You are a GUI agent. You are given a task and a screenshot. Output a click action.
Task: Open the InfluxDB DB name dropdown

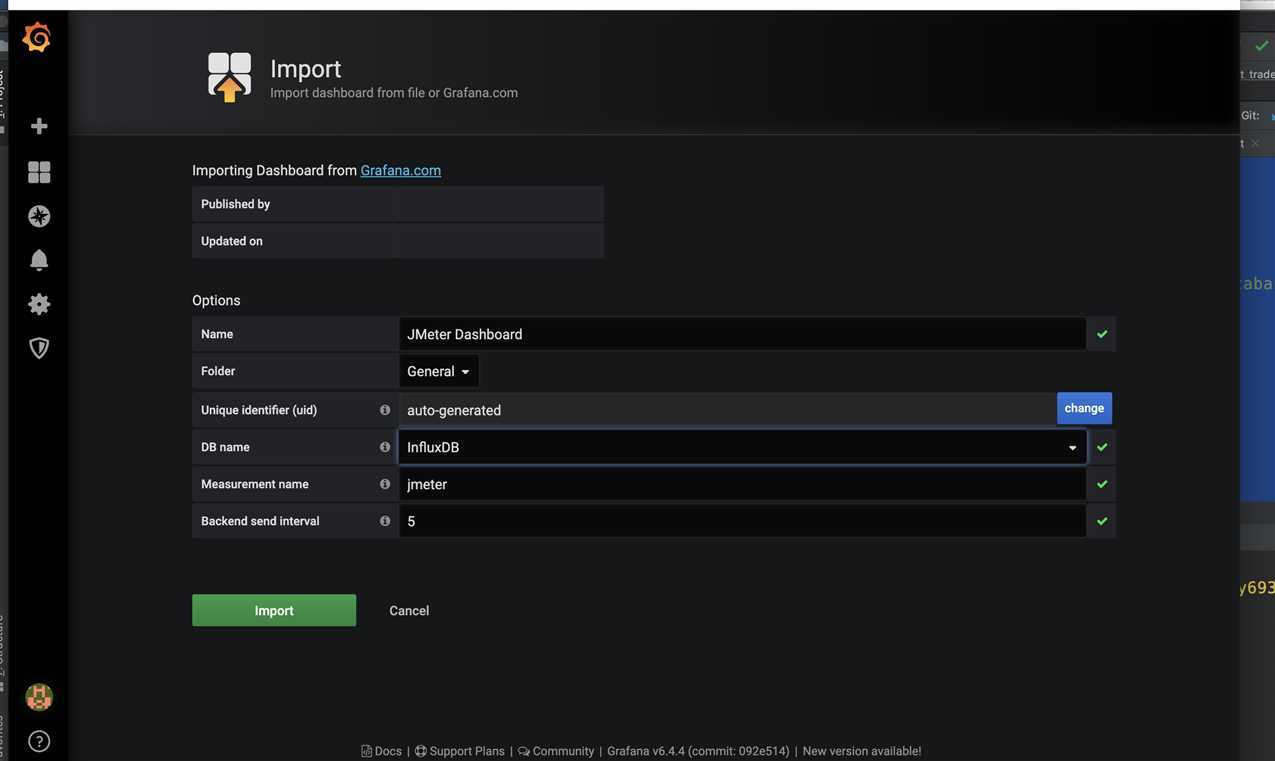tap(742, 447)
